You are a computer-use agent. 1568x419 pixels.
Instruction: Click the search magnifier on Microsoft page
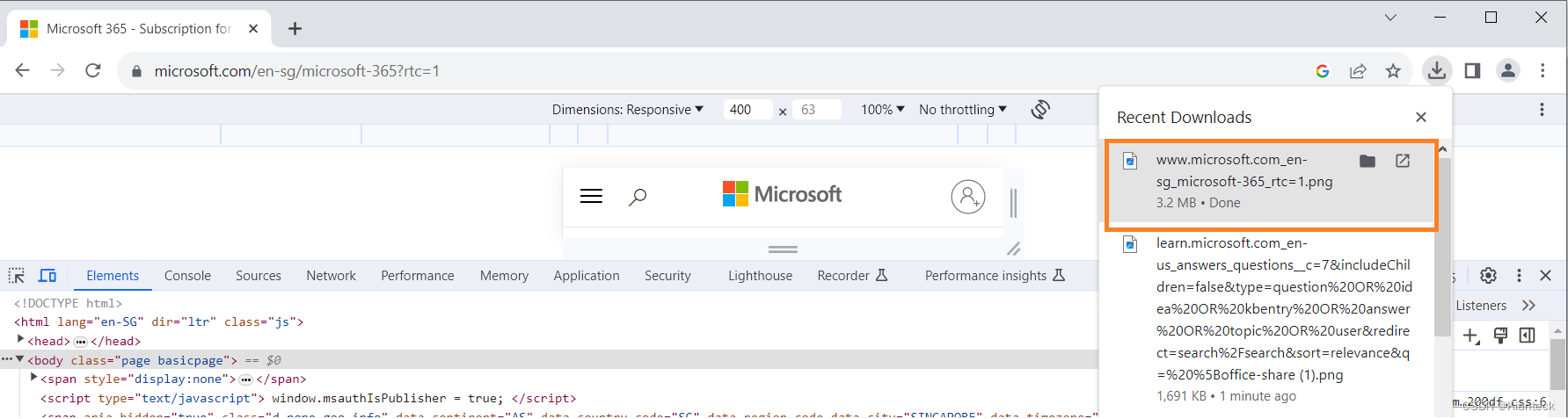pyautogui.click(x=638, y=197)
